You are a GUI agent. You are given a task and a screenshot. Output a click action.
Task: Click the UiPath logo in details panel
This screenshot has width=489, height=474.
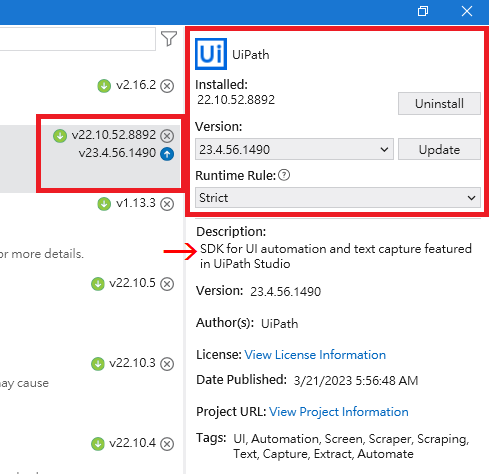click(x=211, y=54)
